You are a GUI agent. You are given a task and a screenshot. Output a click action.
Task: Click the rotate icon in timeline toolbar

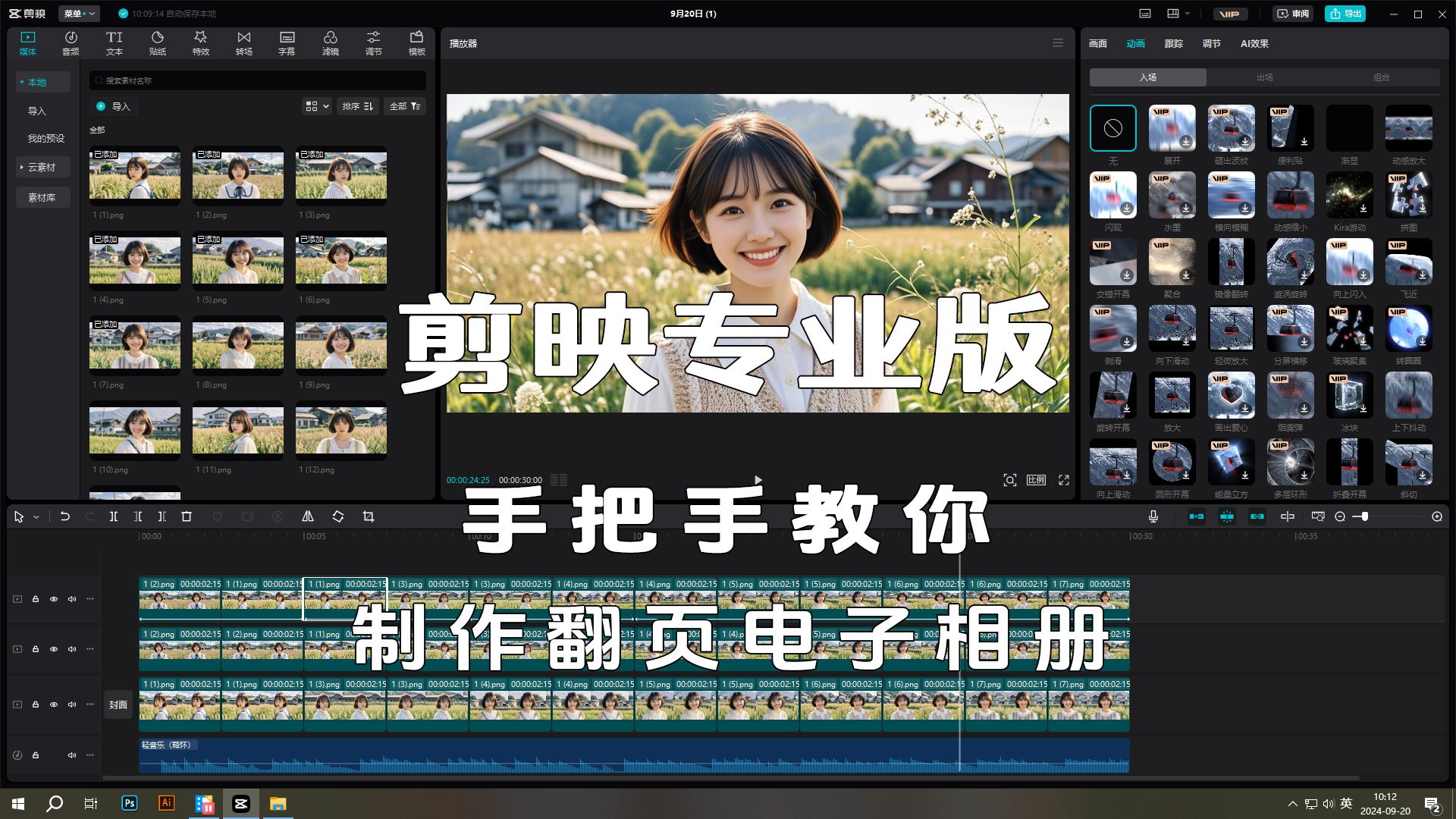338,516
